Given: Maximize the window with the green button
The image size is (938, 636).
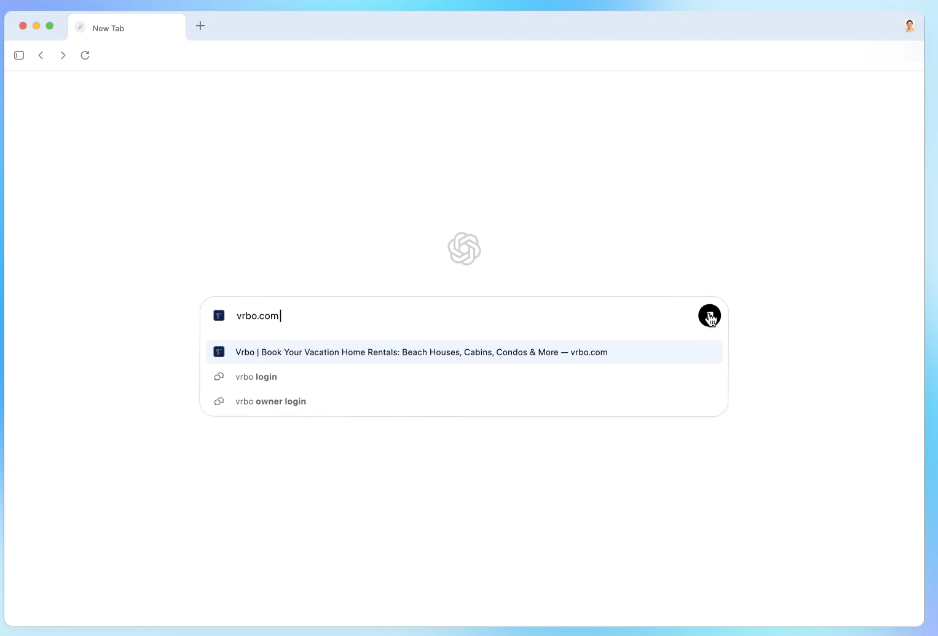Looking at the screenshot, I should pos(50,26).
